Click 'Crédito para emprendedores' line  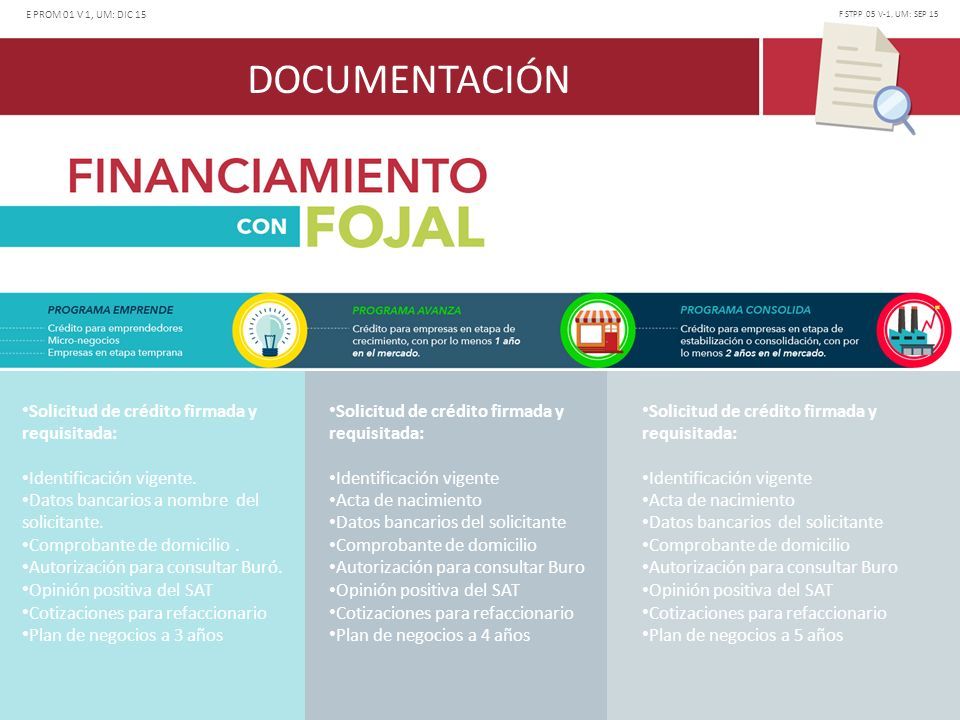click(115, 328)
